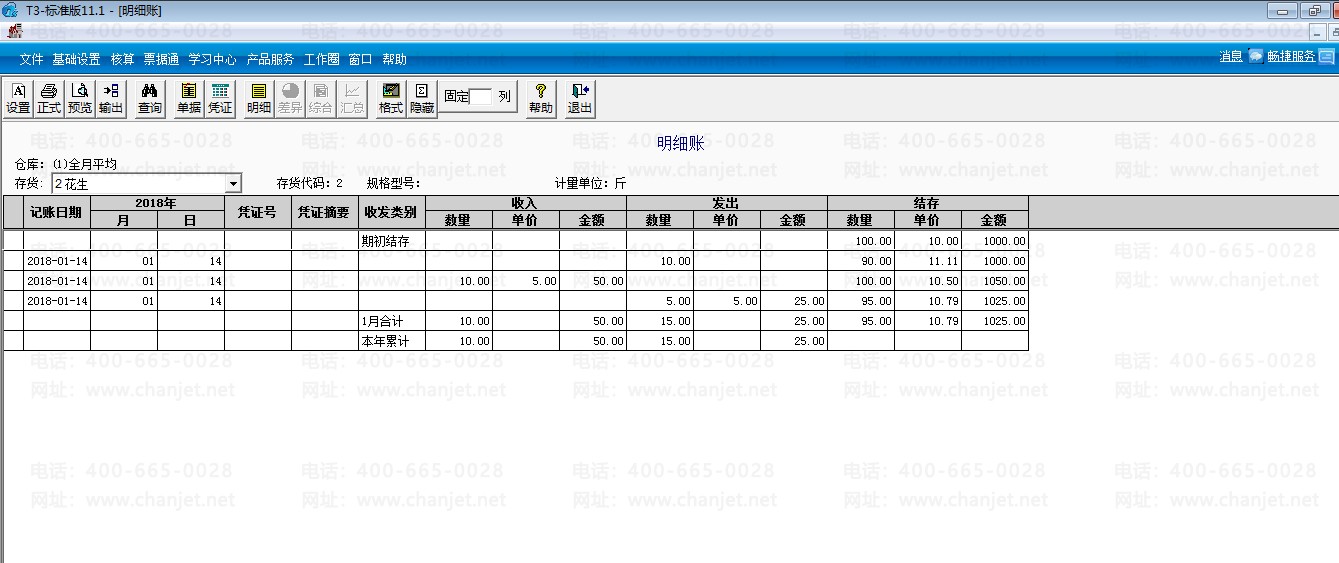Open the 设置 settings toolbar button
The image size is (1339, 563).
click(x=18, y=98)
